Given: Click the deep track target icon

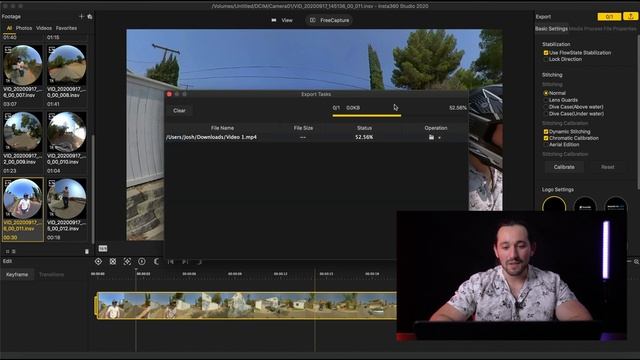Looking at the screenshot, I should click(127, 261).
